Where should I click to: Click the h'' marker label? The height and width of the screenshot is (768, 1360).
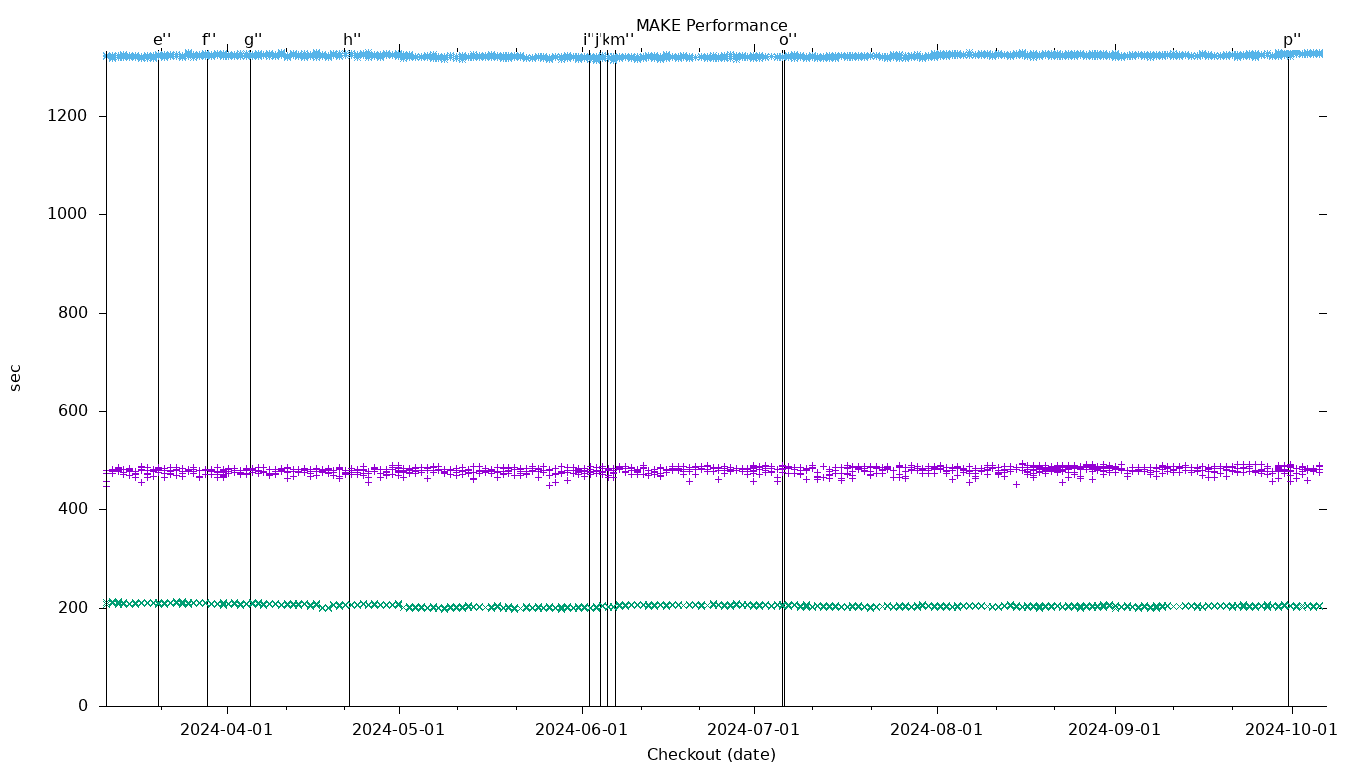click(352, 40)
